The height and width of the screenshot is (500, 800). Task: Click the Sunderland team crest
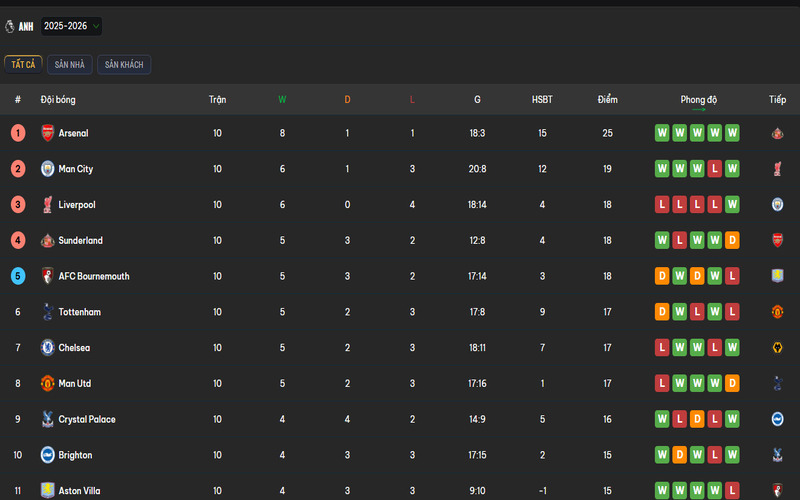(x=47, y=241)
